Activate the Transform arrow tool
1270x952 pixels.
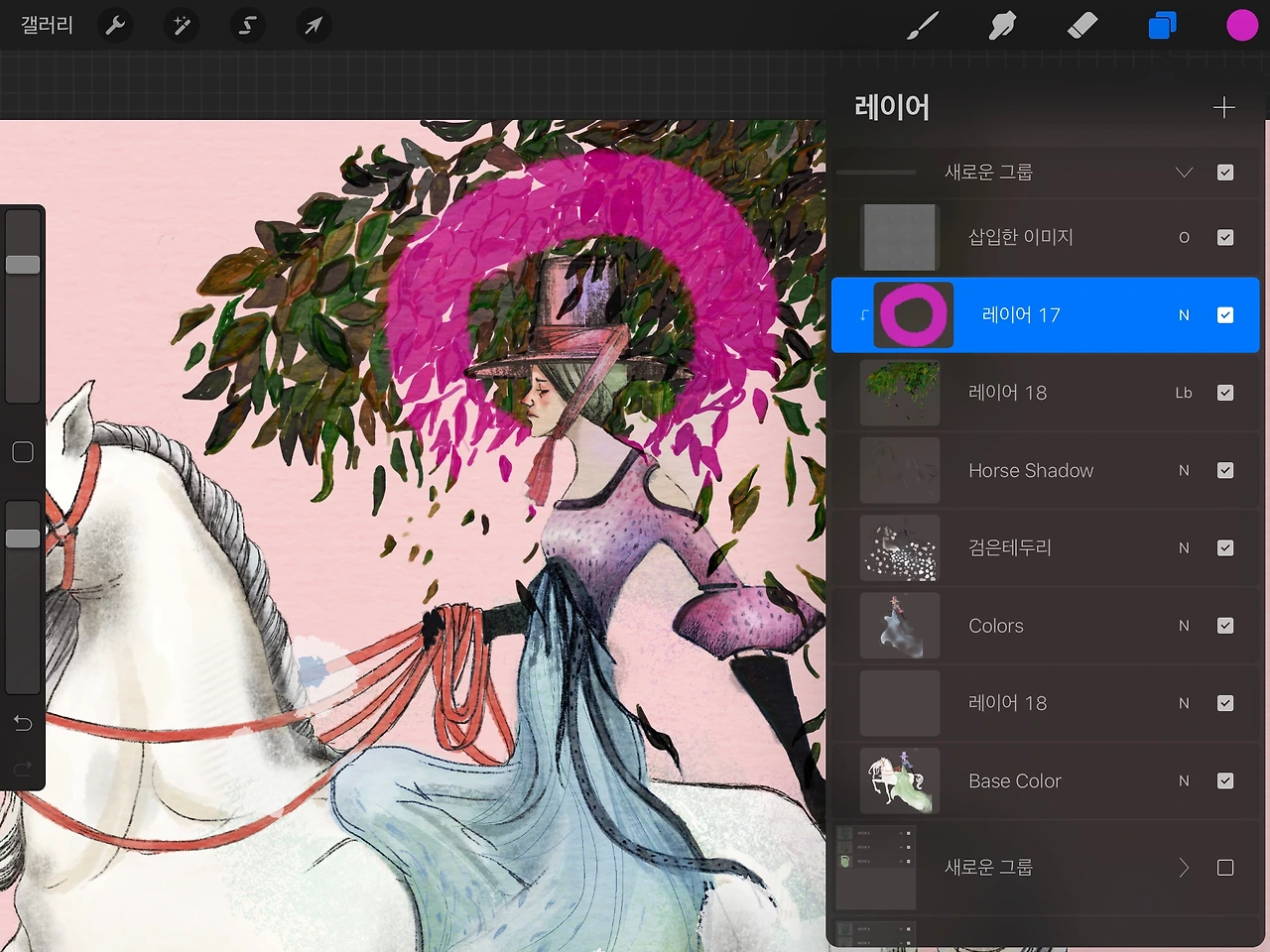pyautogui.click(x=314, y=26)
